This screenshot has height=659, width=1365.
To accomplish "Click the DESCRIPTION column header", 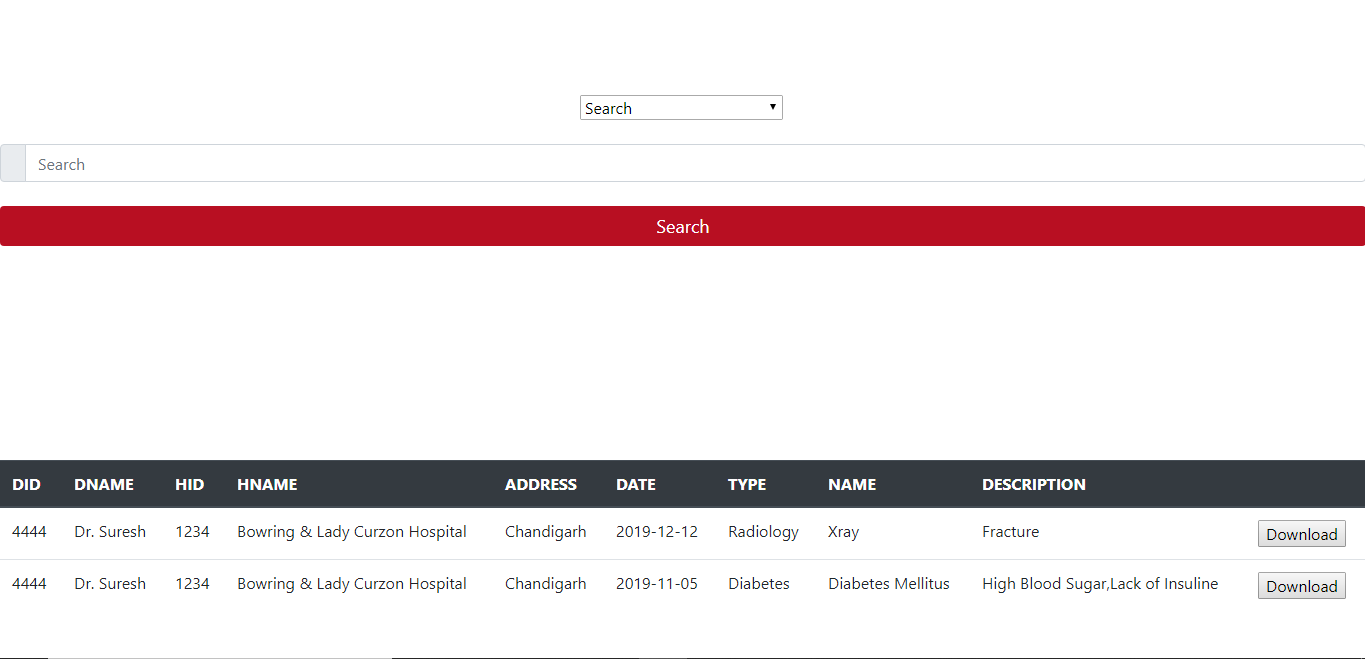I will (x=1034, y=484).
